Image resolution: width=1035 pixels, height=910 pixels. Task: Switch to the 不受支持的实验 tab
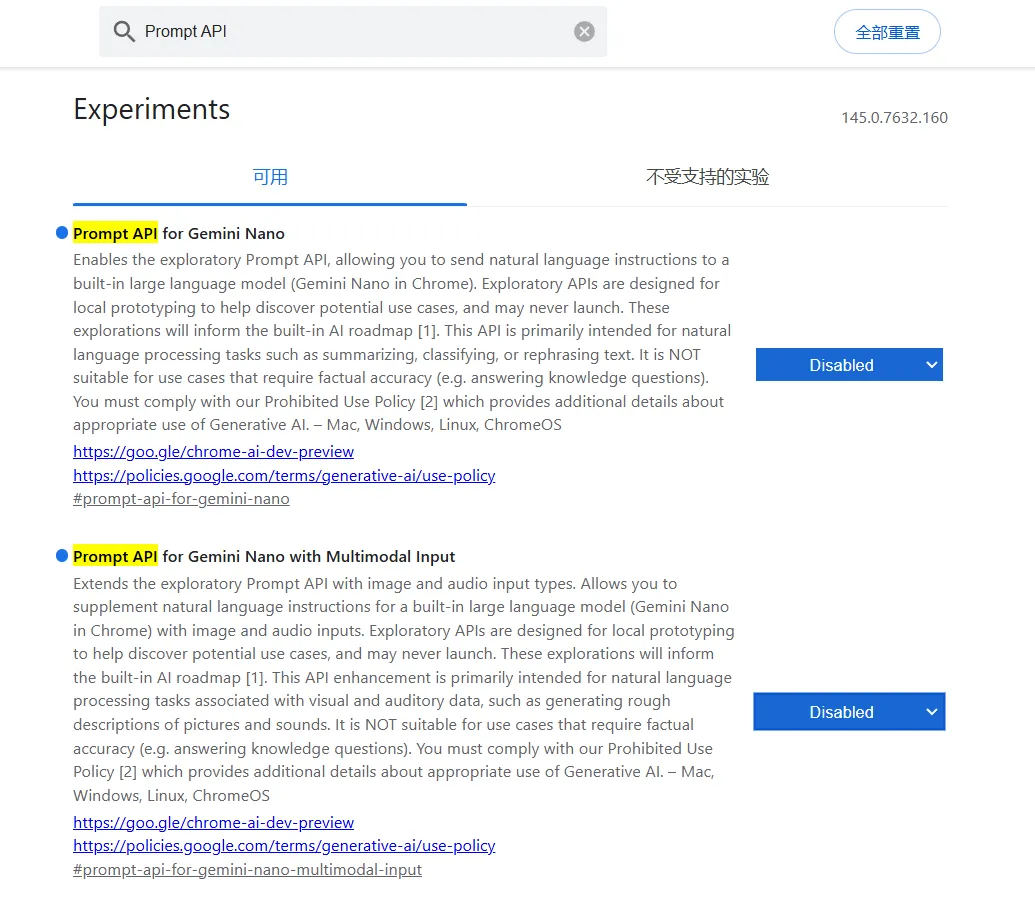coord(707,177)
